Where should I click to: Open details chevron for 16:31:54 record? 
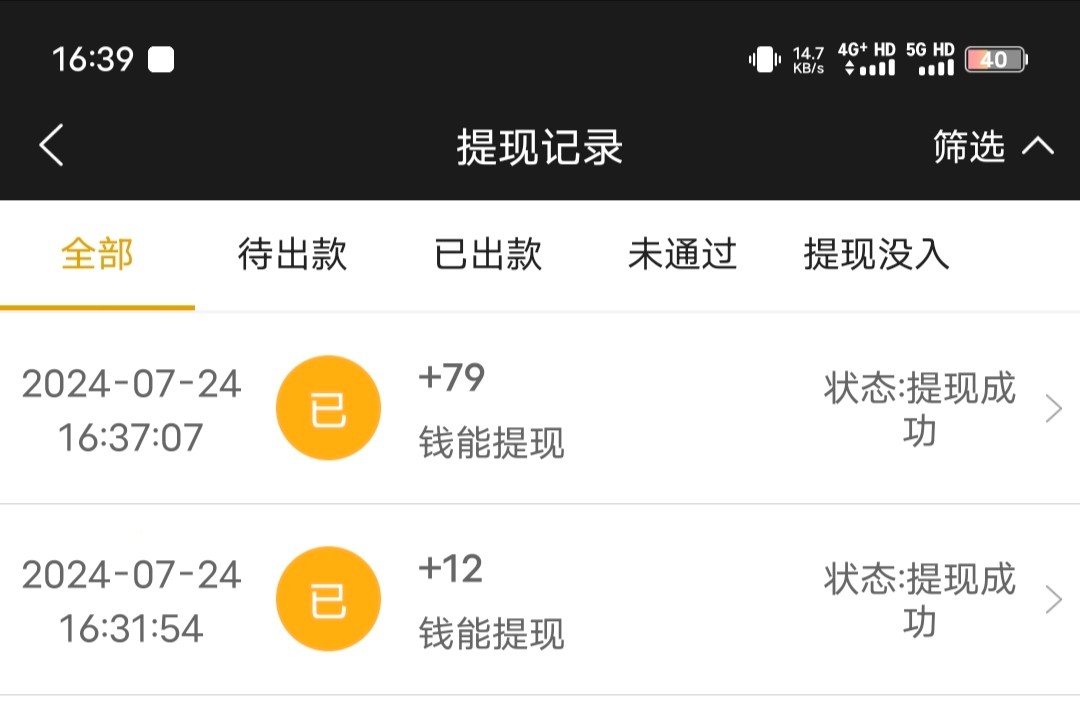[x=1053, y=600]
